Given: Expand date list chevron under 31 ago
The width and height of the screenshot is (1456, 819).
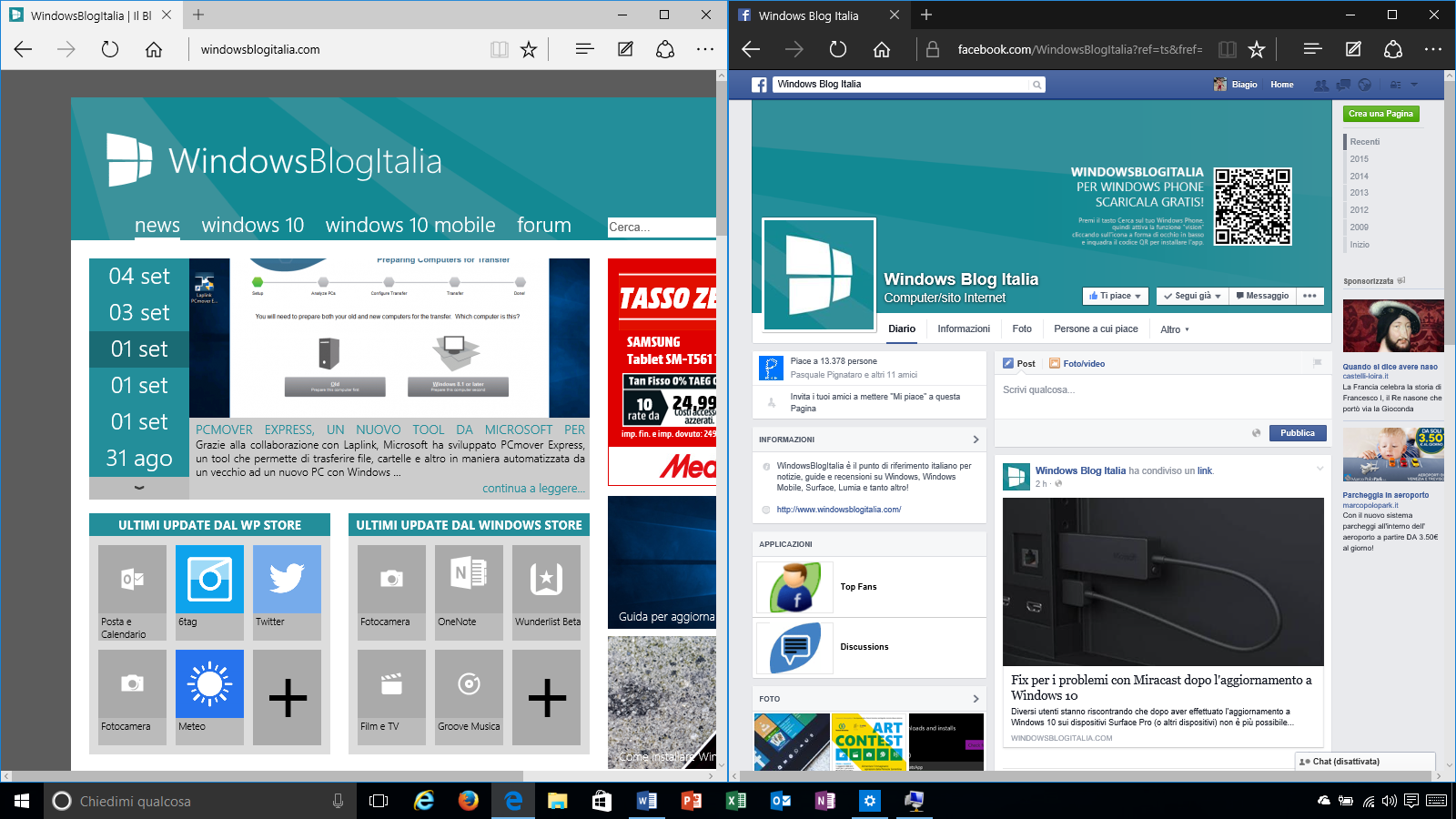Looking at the screenshot, I should point(139,488).
